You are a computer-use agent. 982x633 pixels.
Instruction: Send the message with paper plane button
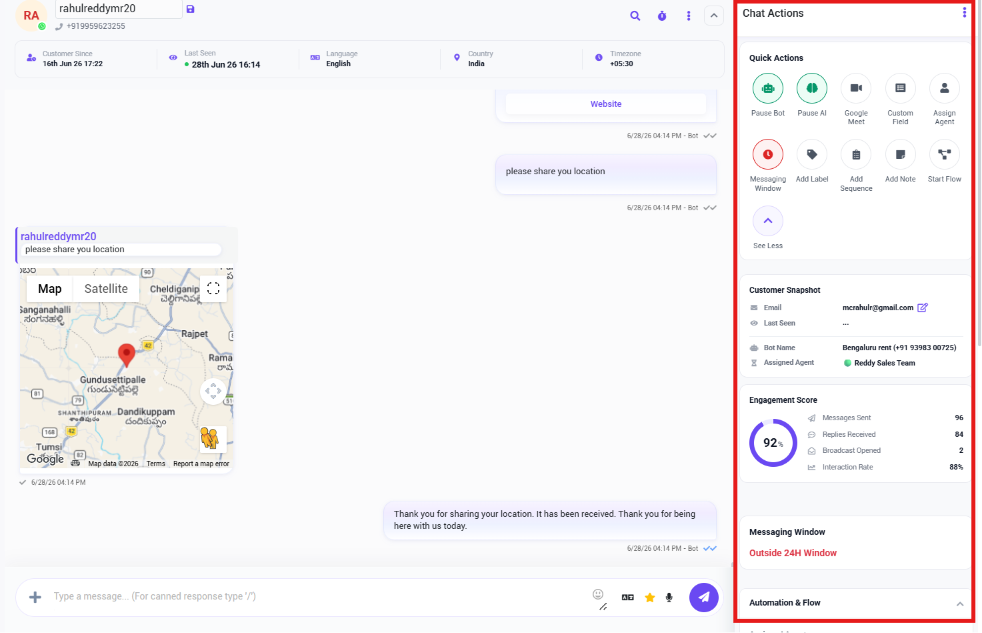(x=704, y=597)
